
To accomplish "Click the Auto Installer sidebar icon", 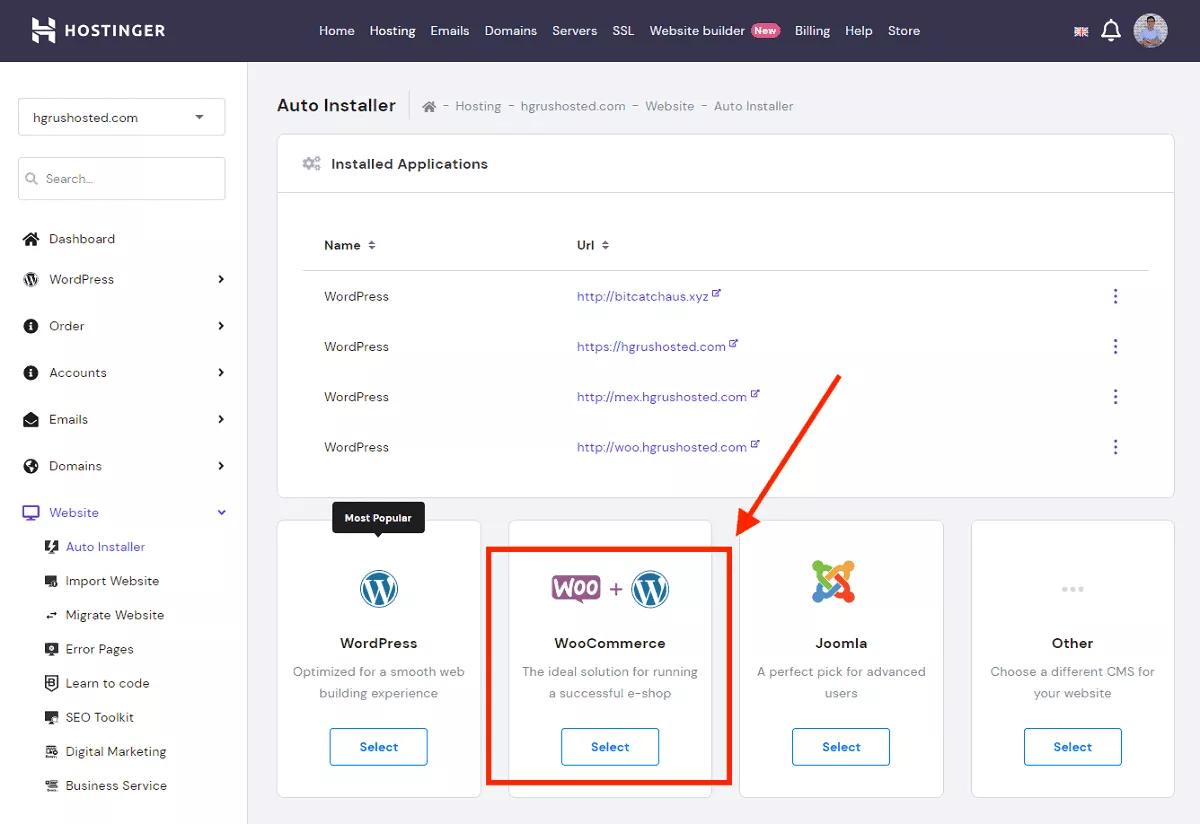I will [x=52, y=547].
